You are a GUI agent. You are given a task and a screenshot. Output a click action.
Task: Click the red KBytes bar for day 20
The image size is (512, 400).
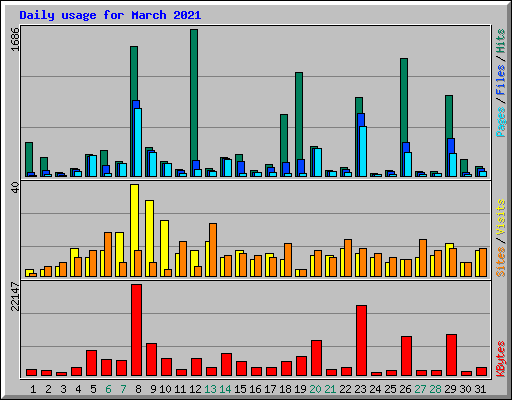[x=316, y=358]
